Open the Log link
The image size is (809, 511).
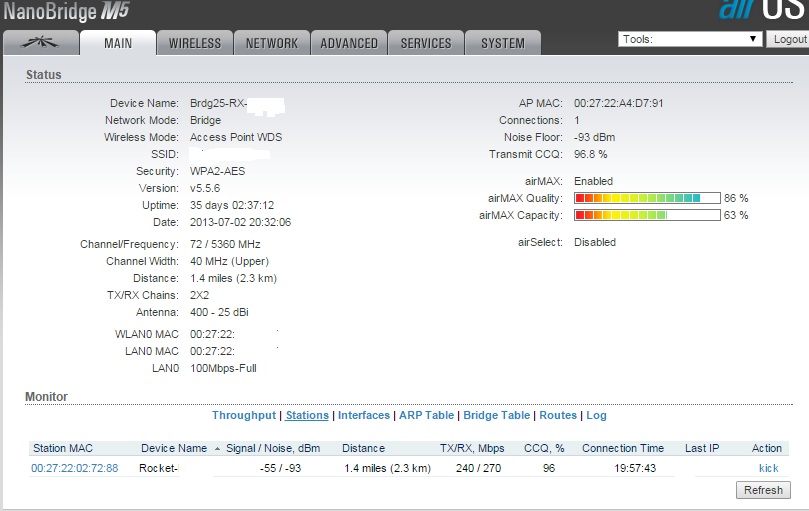[x=596, y=415]
